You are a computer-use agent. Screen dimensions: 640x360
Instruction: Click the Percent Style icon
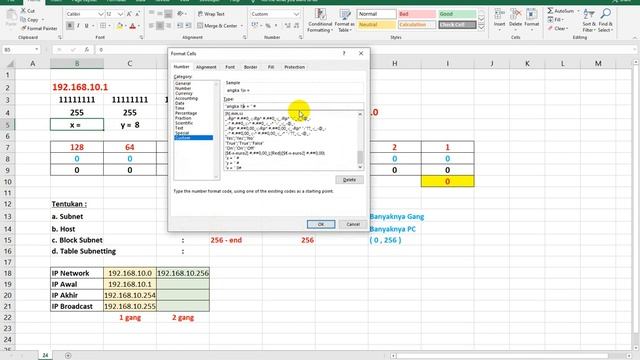pyautogui.click(x=268, y=26)
